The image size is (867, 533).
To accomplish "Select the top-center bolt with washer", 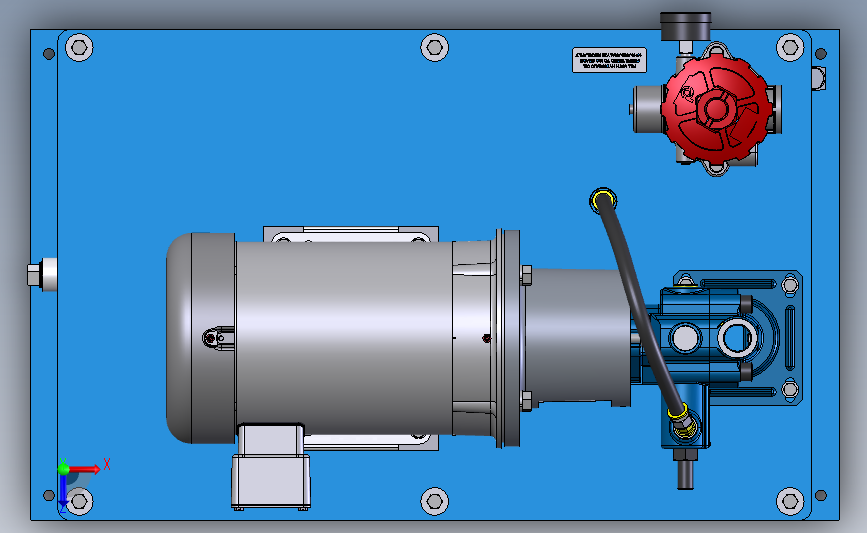I will pos(435,48).
